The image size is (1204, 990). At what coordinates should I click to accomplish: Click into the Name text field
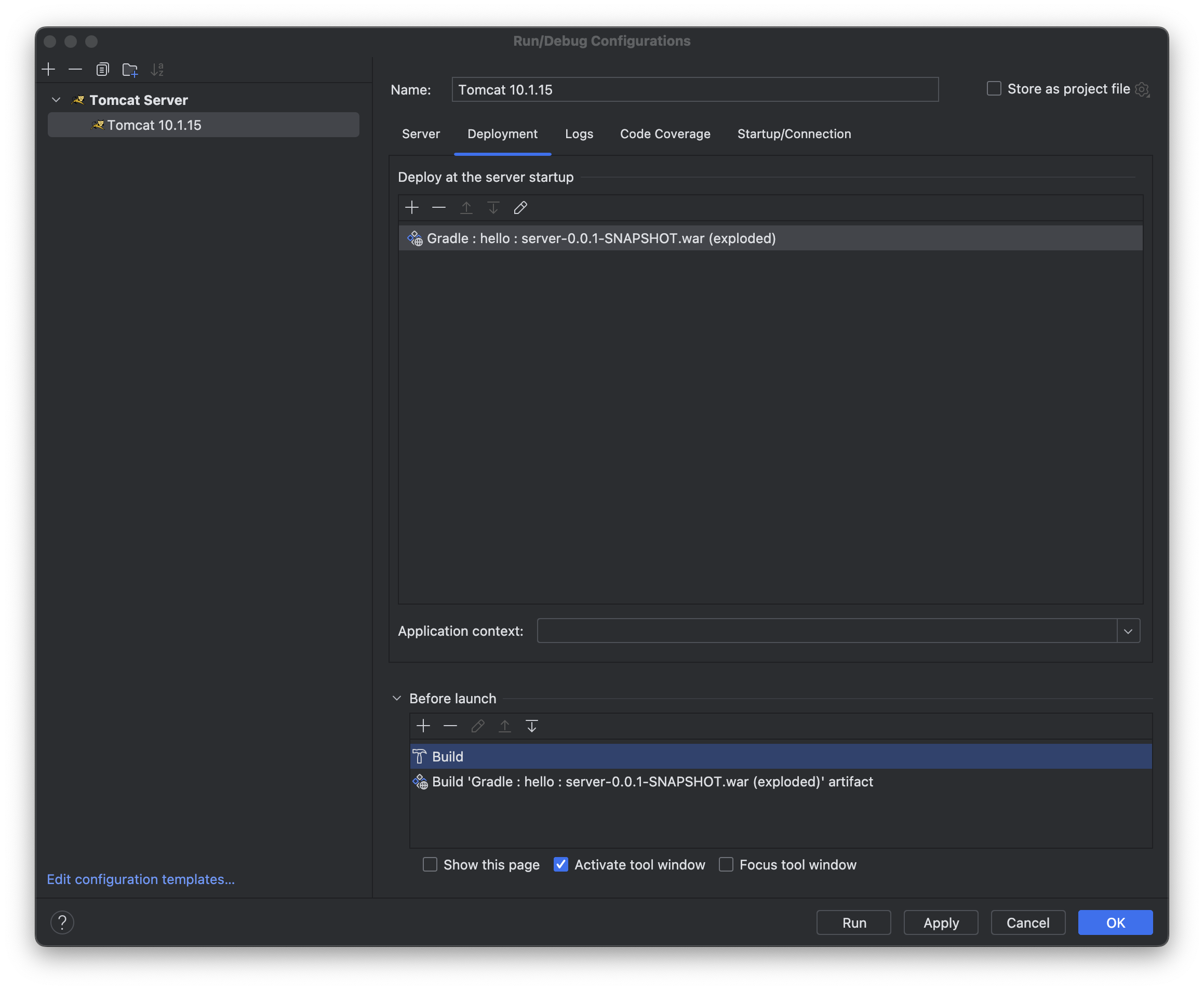694,89
